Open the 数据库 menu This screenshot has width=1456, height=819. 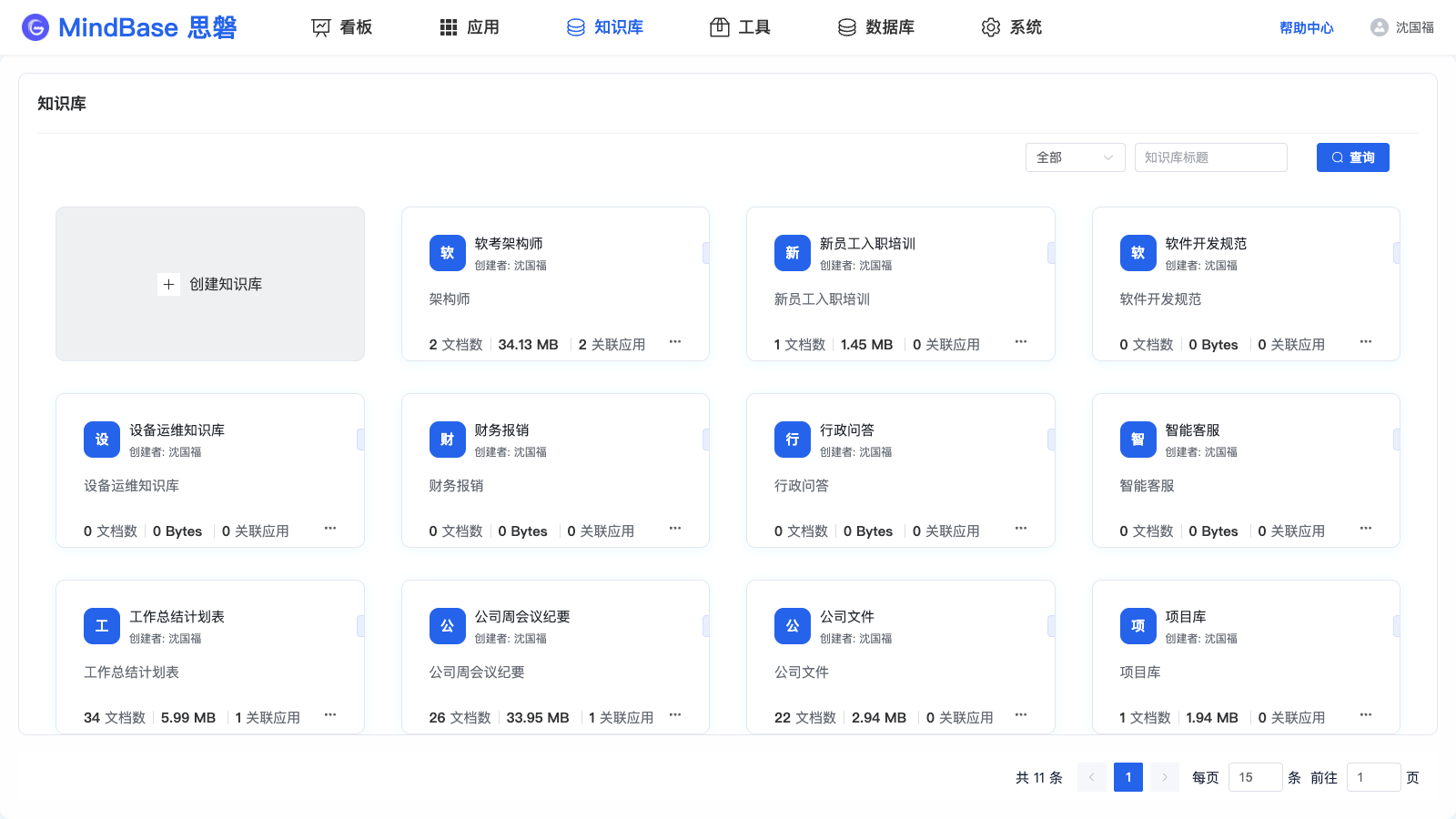pyautogui.click(x=876, y=27)
